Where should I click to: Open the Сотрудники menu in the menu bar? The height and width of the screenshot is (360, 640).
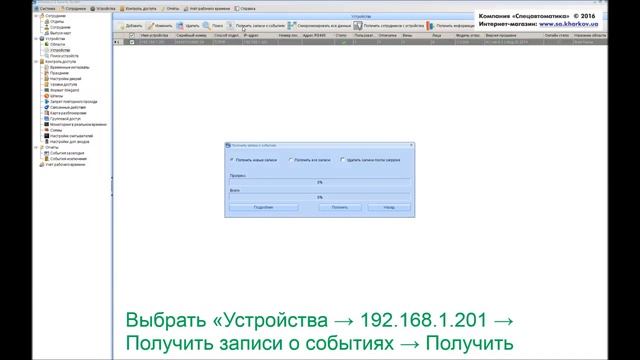[x=73, y=9]
